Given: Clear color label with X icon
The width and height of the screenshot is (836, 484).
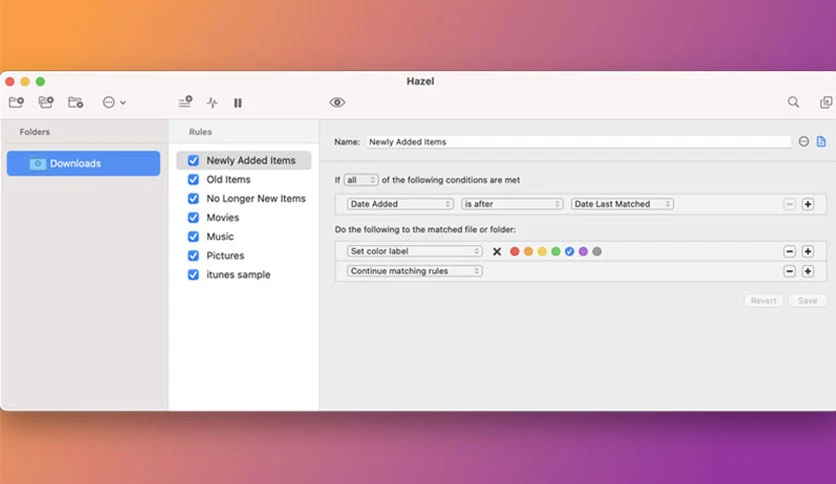Looking at the screenshot, I should (x=497, y=252).
